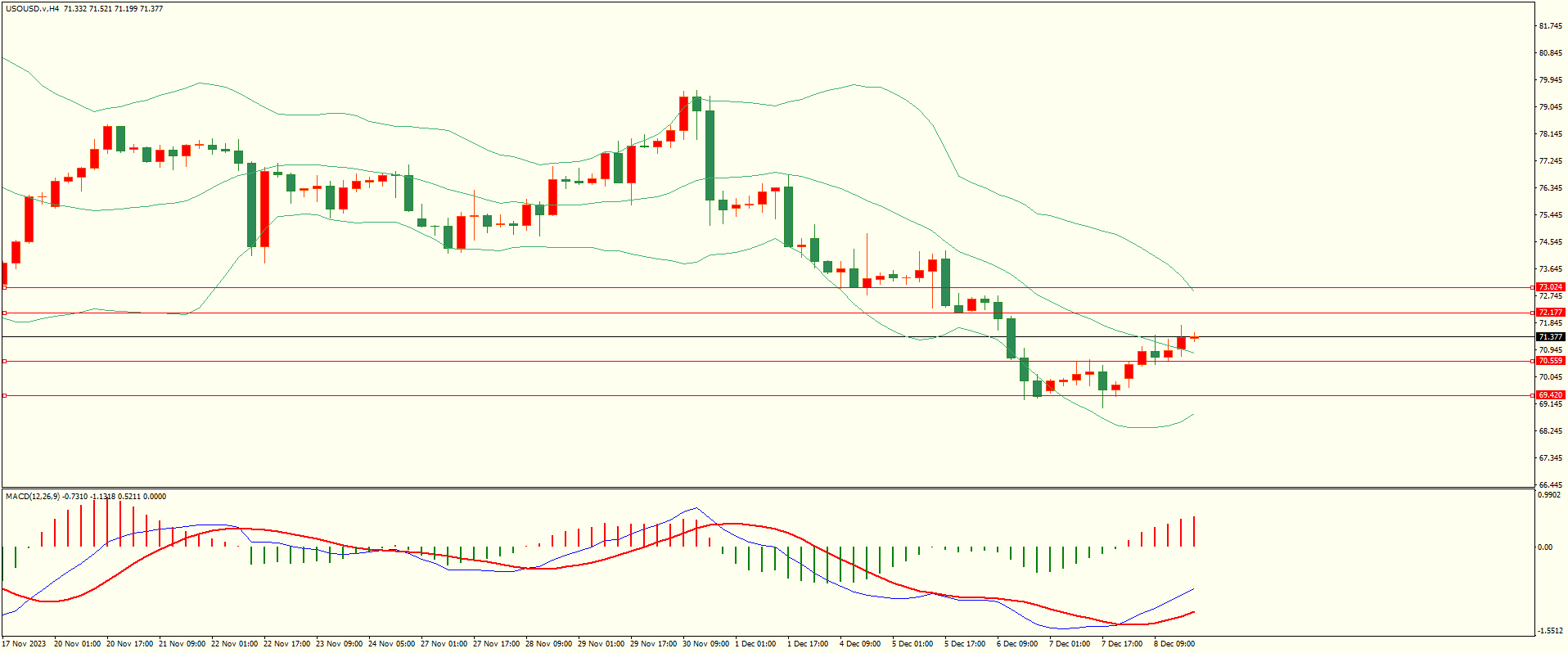Click the 0.00 MACD scale value
The image size is (1568, 653).
pyautogui.click(x=1545, y=547)
